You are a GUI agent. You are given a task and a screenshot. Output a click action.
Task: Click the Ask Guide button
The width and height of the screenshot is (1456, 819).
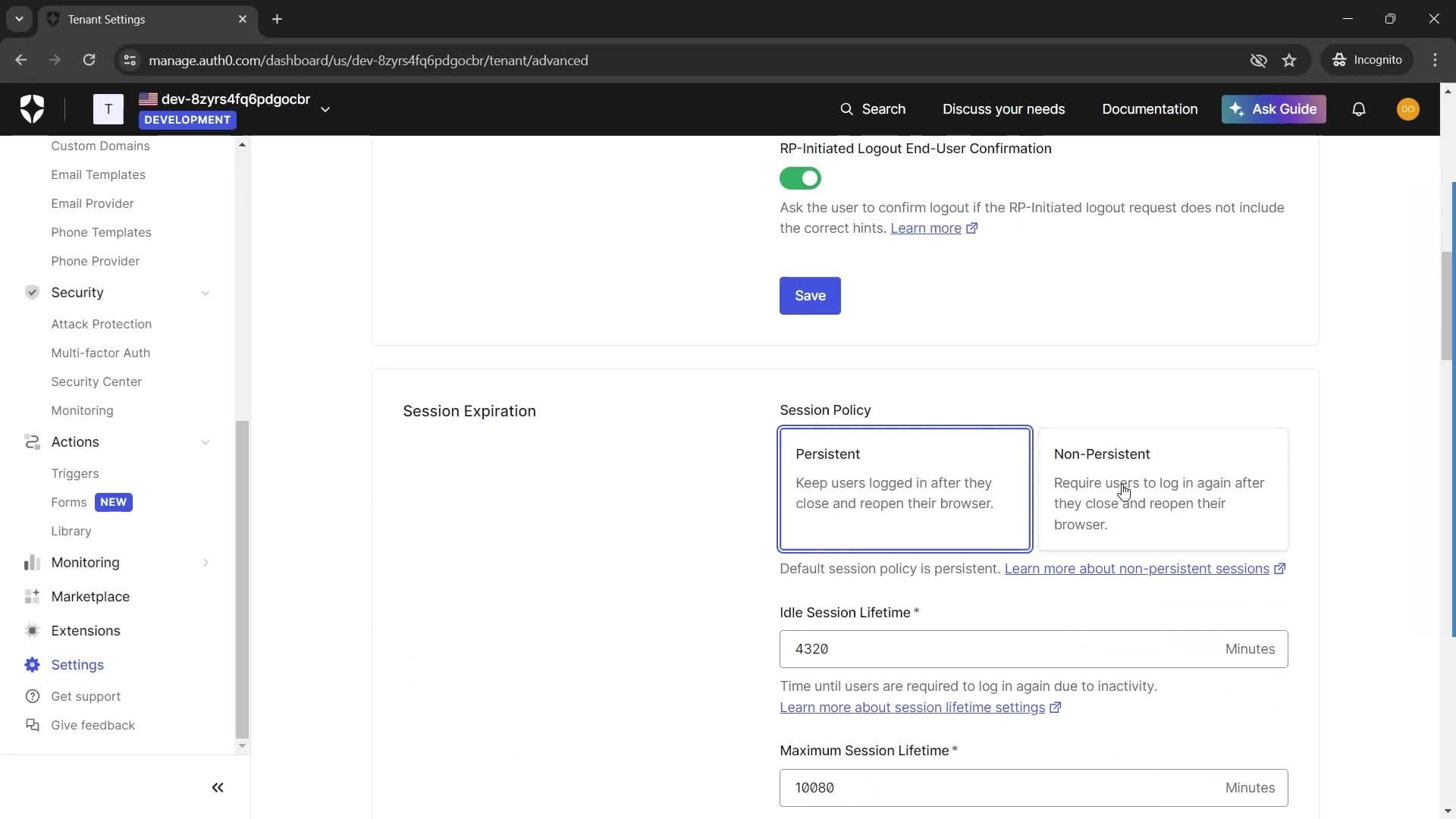click(x=1273, y=109)
